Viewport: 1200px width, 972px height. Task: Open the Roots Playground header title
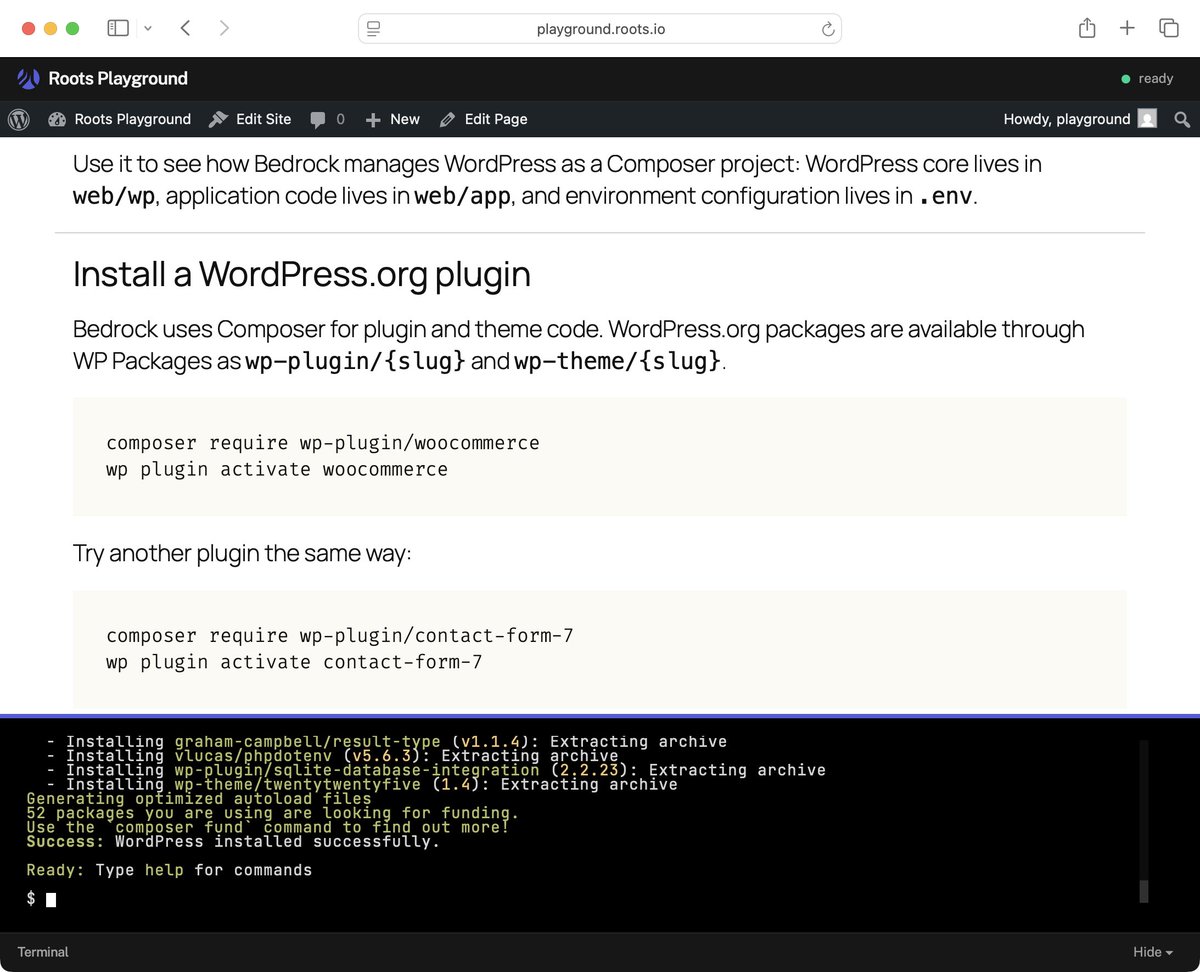118,78
